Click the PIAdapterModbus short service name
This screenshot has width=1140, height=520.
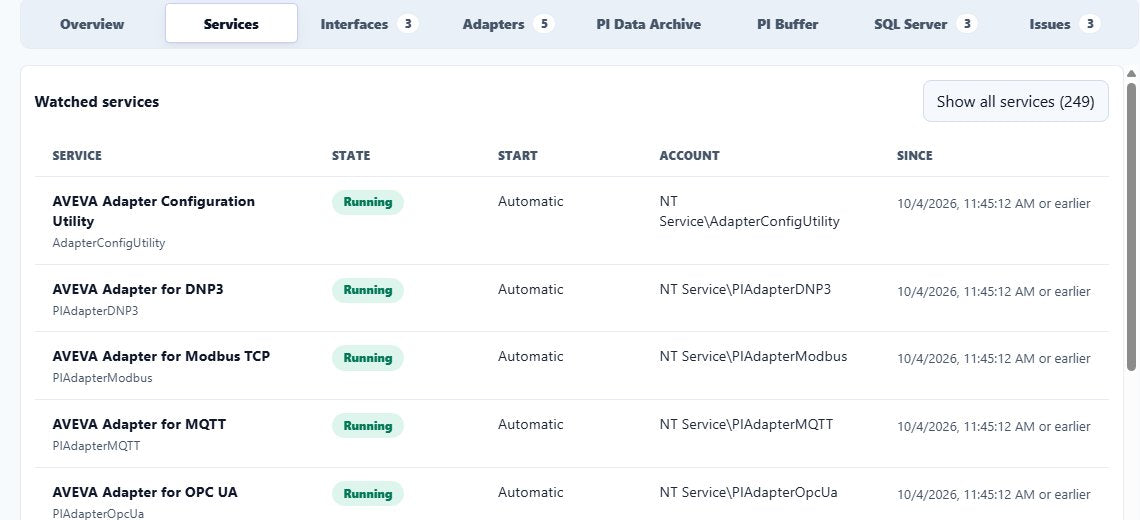tap(103, 378)
